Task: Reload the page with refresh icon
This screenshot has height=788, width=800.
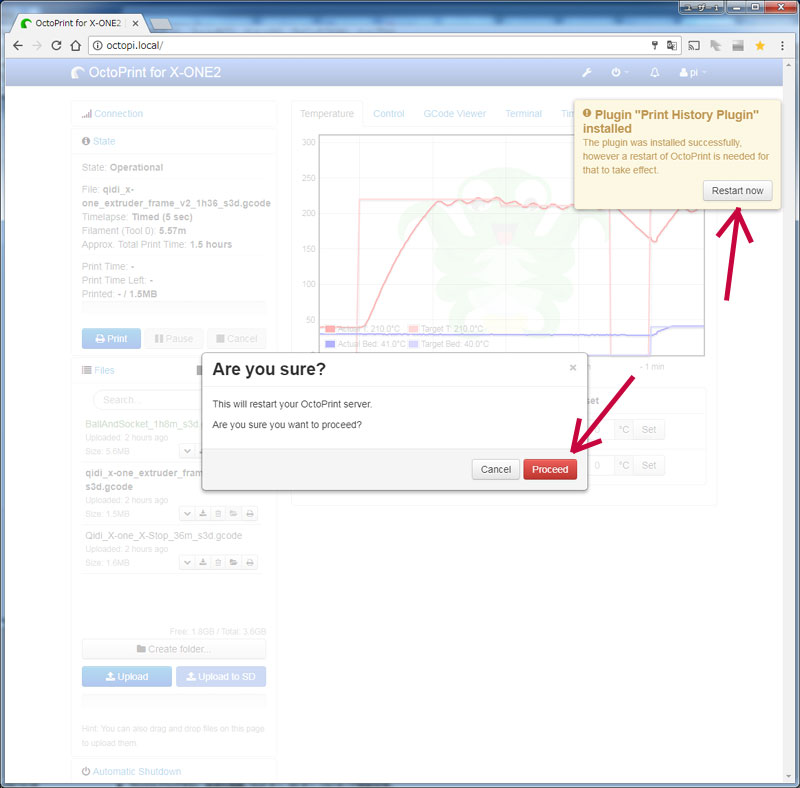Action: (x=56, y=45)
